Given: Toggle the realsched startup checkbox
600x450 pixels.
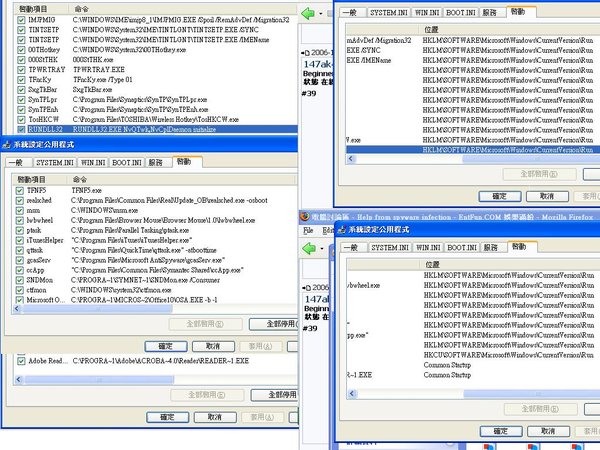Looking at the screenshot, I should [20, 200].
